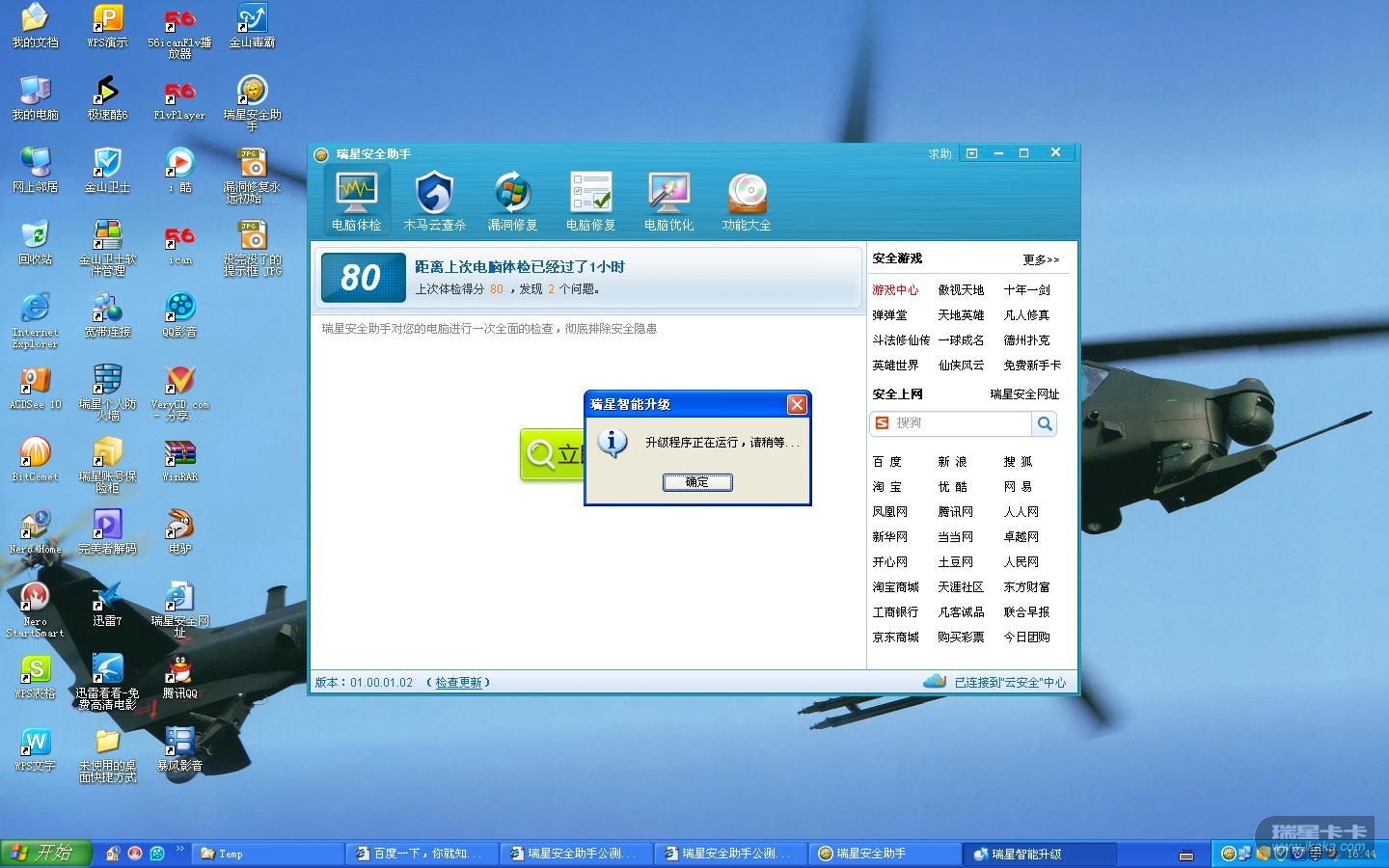1389x868 pixels.
Task: Select the 回收站 recycle bin icon
Action: (35, 243)
